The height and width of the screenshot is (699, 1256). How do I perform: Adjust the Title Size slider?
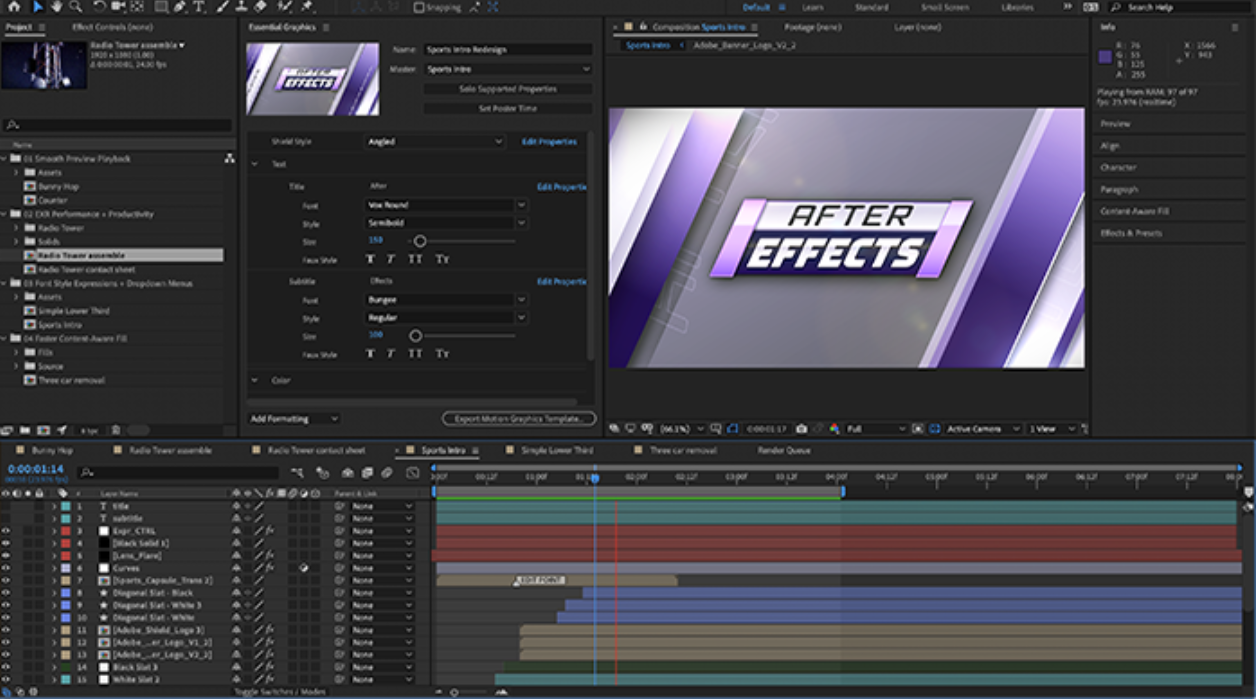pos(420,241)
